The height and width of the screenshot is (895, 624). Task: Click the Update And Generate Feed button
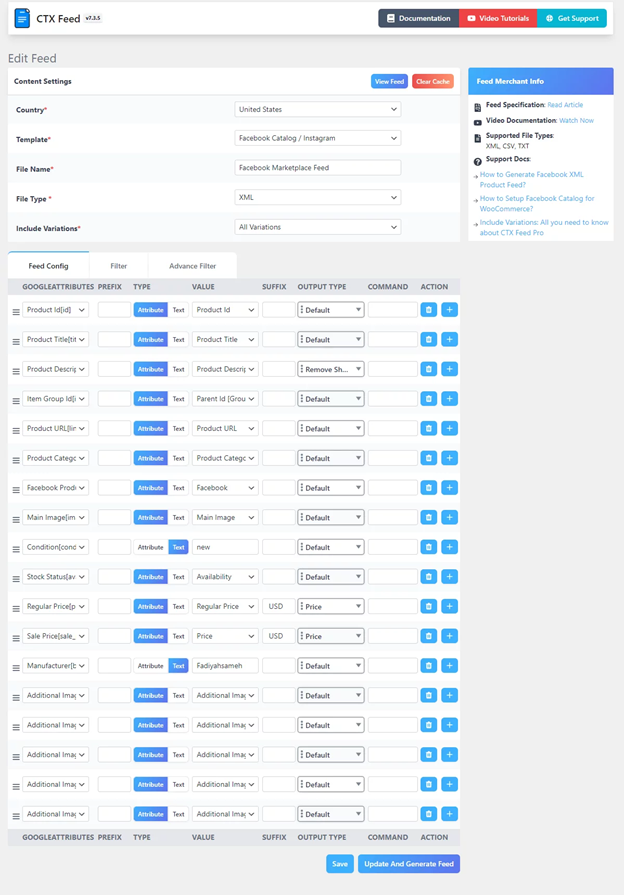coord(409,864)
